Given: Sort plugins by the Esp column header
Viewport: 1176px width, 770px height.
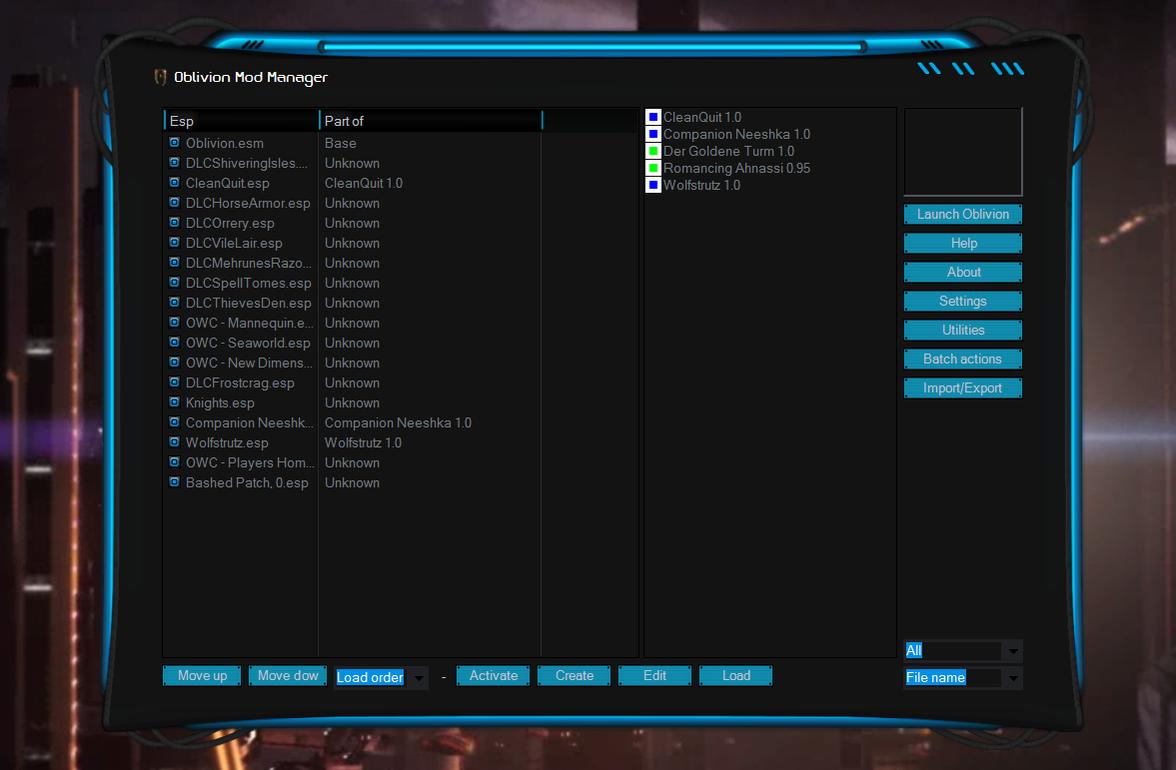Looking at the screenshot, I should click(240, 121).
